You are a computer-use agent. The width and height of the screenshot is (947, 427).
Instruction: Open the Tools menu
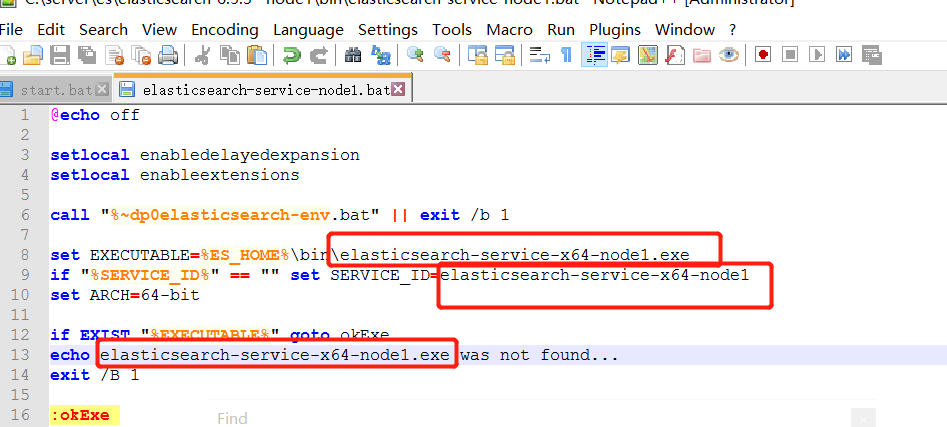452,30
